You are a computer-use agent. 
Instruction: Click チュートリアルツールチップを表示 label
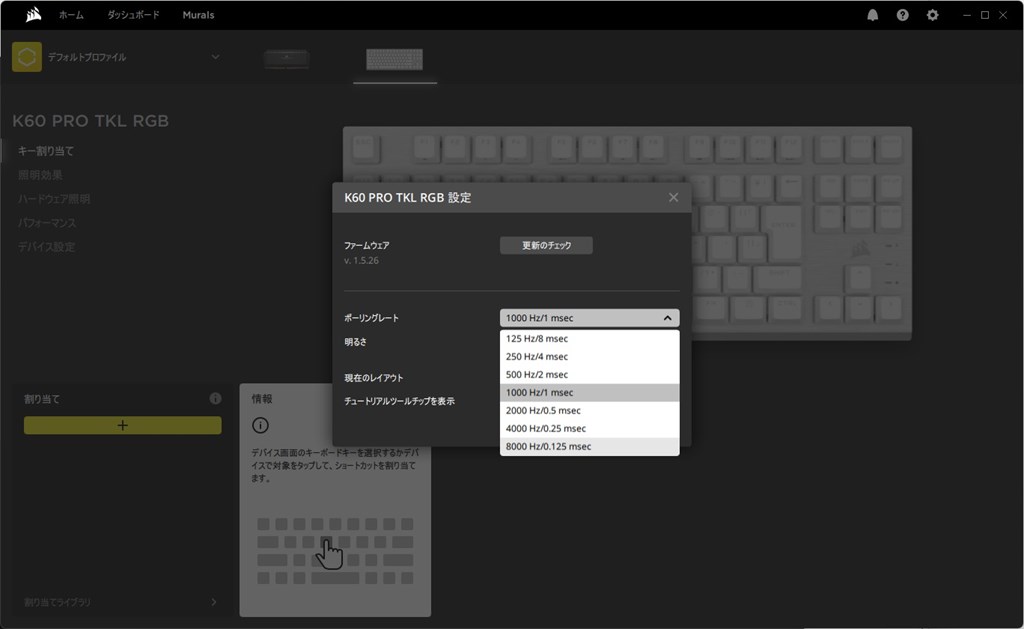(399, 401)
